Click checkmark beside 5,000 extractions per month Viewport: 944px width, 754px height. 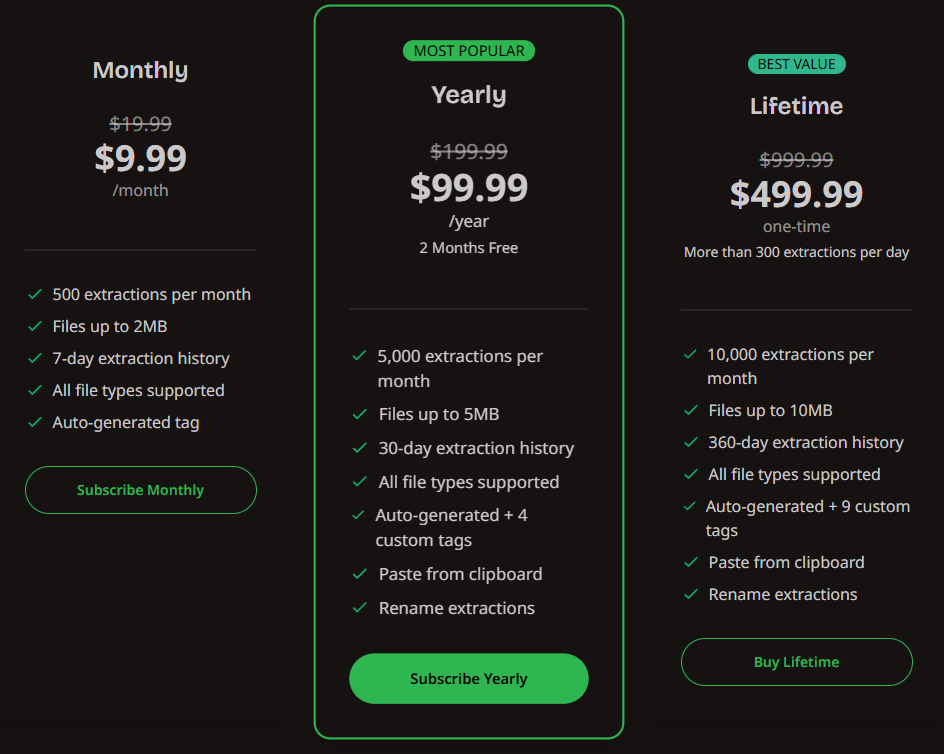point(359,356)
